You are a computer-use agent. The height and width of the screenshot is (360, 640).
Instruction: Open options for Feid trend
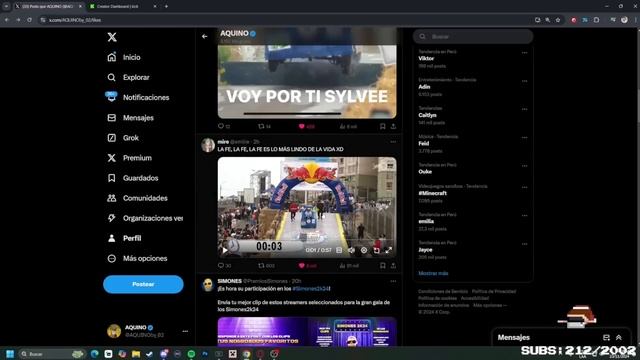pos(524,138)
